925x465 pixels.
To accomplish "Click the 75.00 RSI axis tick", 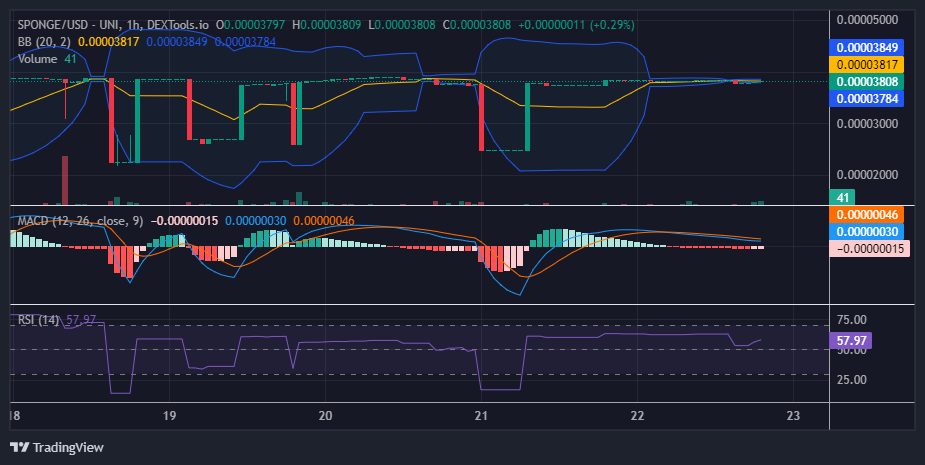I will [852, 320].
